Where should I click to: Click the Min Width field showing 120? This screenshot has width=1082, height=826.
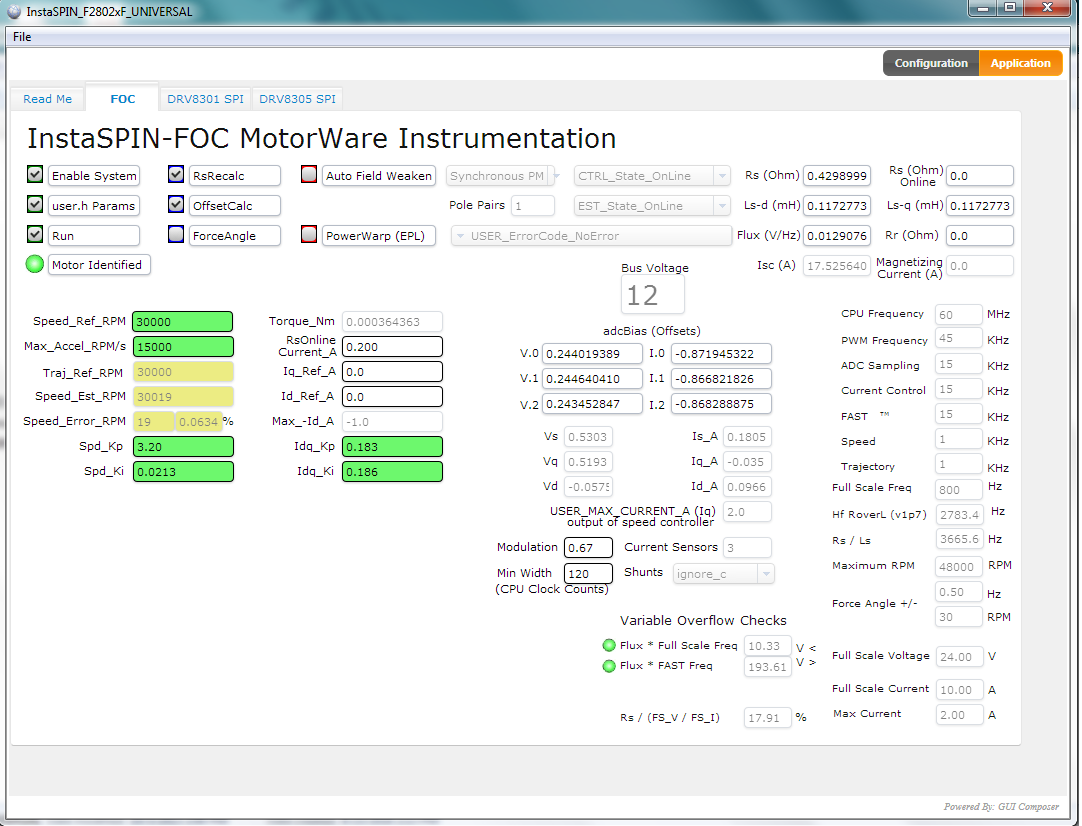pyautogui.click(x=588, y=573)
